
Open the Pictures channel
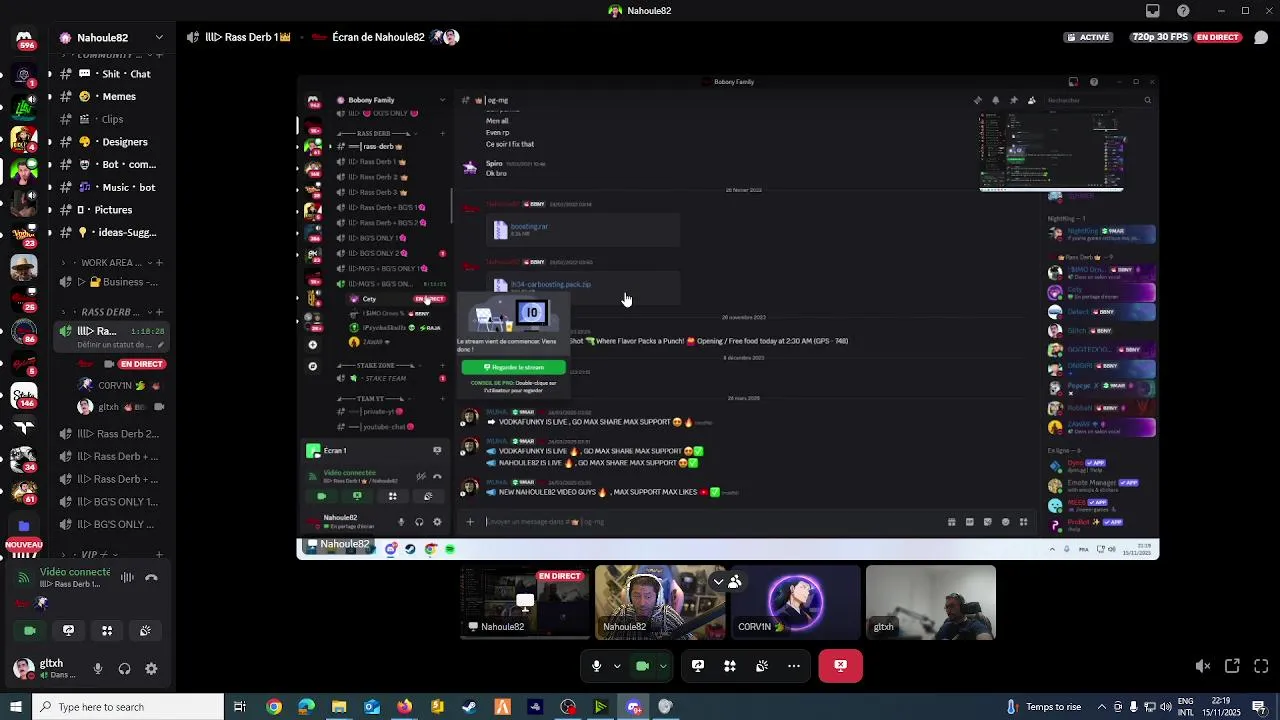pyautogui.click(x=114, y=210)
